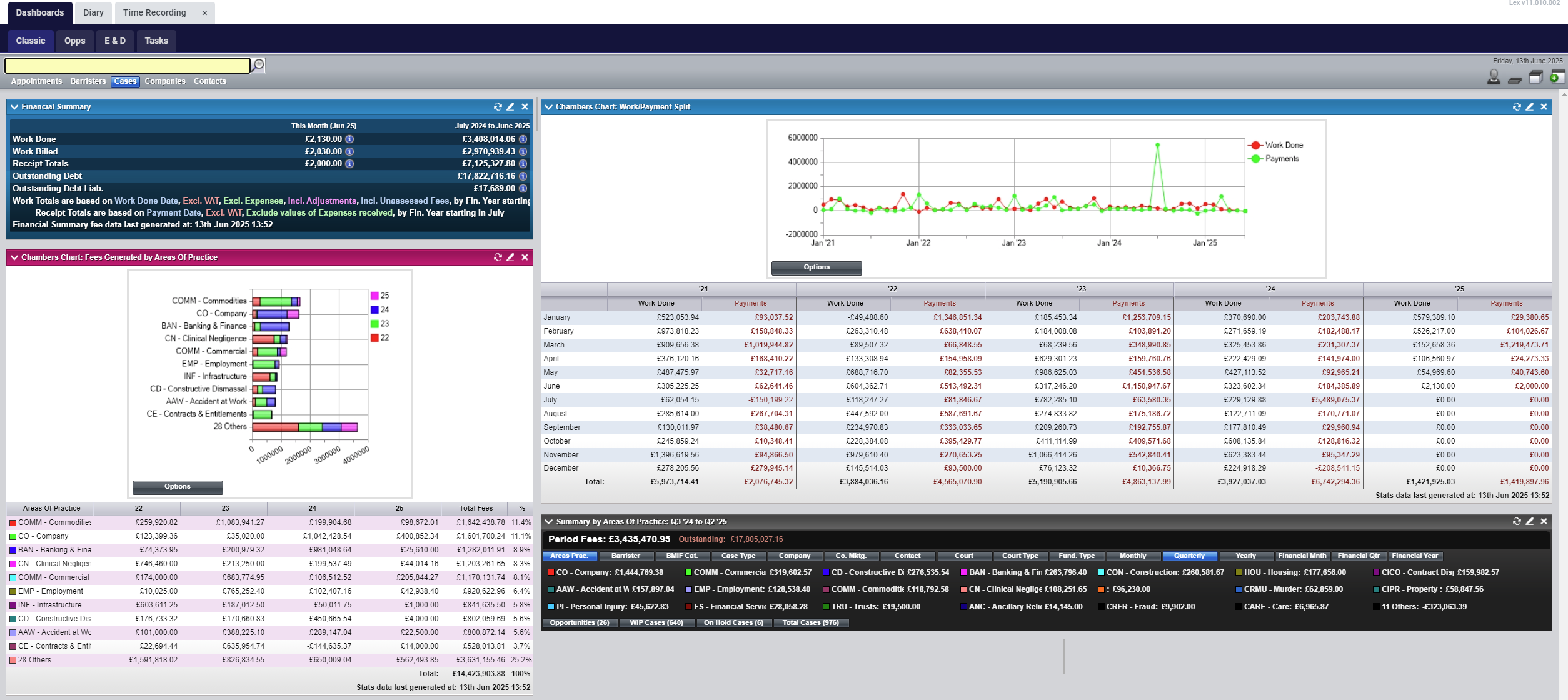The image size is (1568, 700).
Task: Click add new window icon
Action: pyautogui.click(x=1557, y=77)
